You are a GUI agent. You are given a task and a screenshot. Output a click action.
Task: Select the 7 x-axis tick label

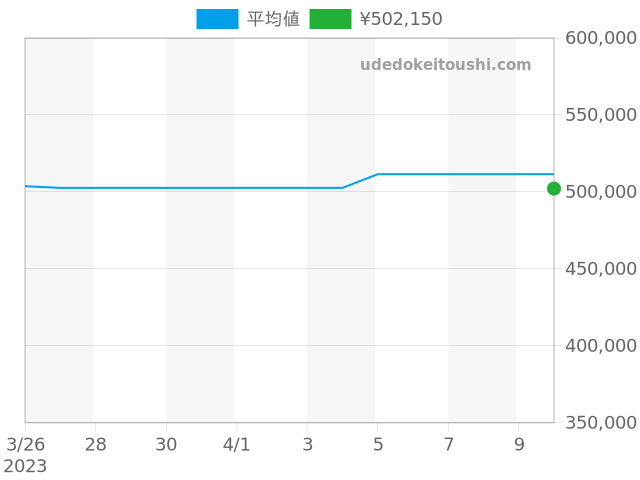pyautogui.click(x=448, y=444)
